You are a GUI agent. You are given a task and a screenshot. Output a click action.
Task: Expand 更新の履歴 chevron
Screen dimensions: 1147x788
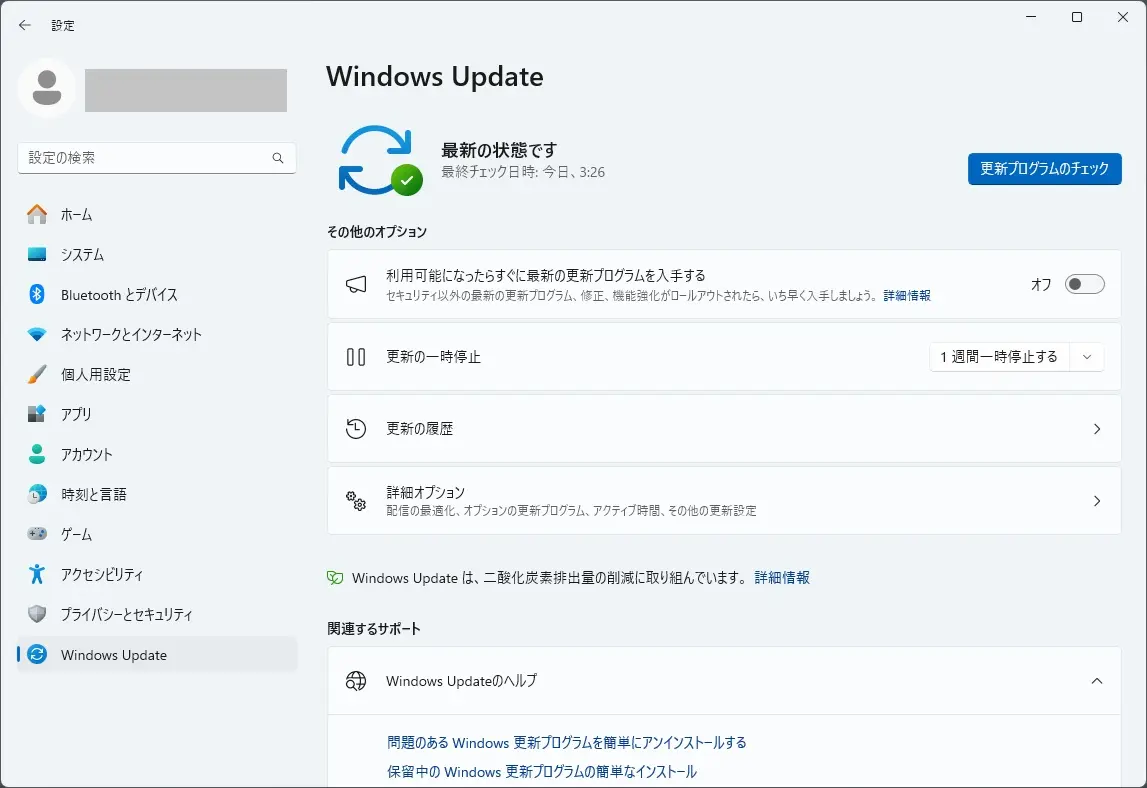pos(1097,429)
